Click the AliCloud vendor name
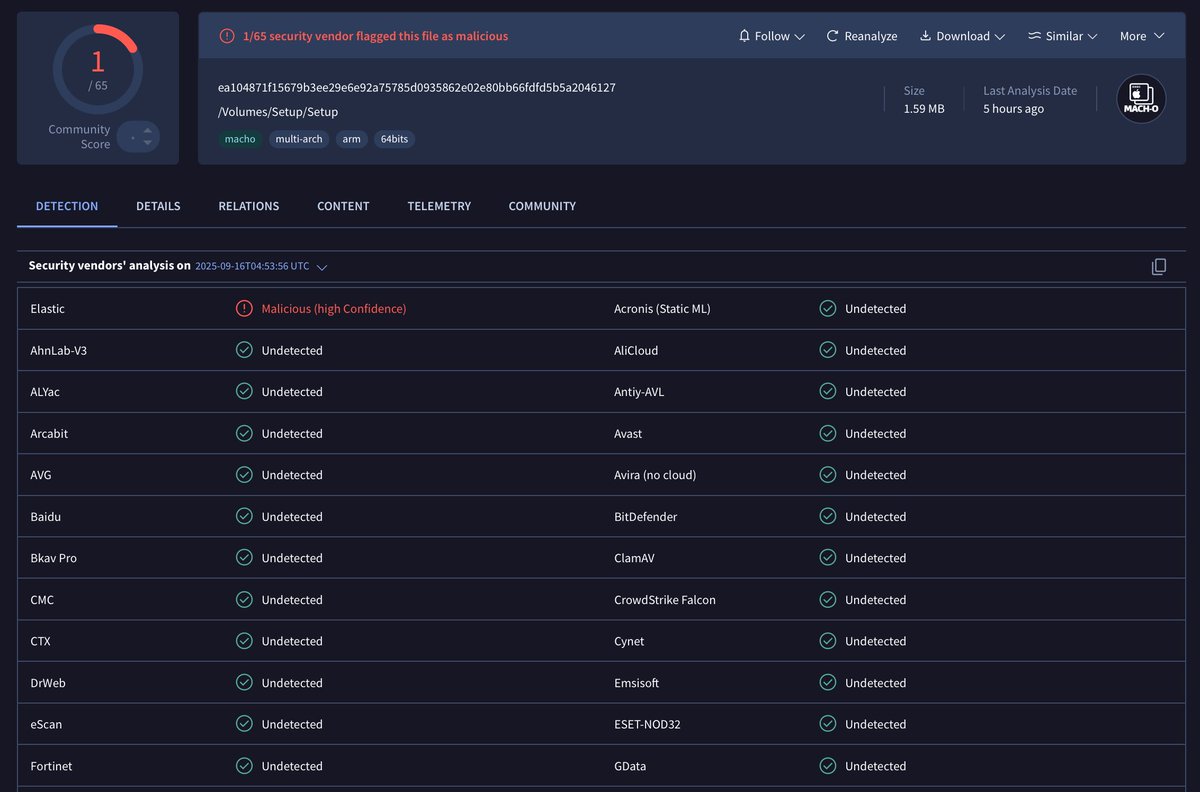The image size is (1200, 792). [636, 350]
